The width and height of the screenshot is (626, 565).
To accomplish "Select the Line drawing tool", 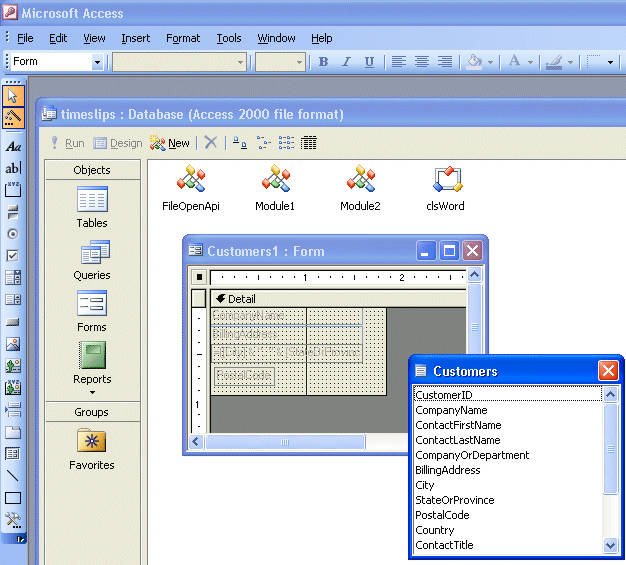I will 13,476.
